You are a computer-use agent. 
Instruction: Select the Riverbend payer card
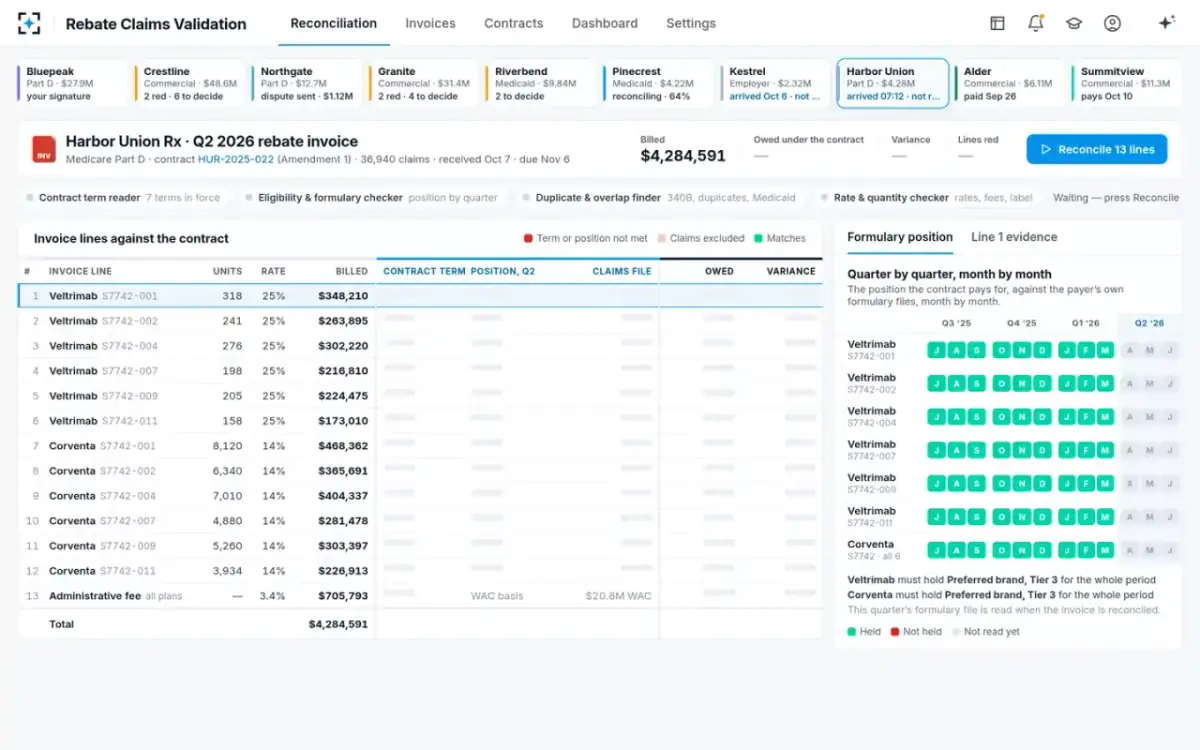[x=541, y=84]
